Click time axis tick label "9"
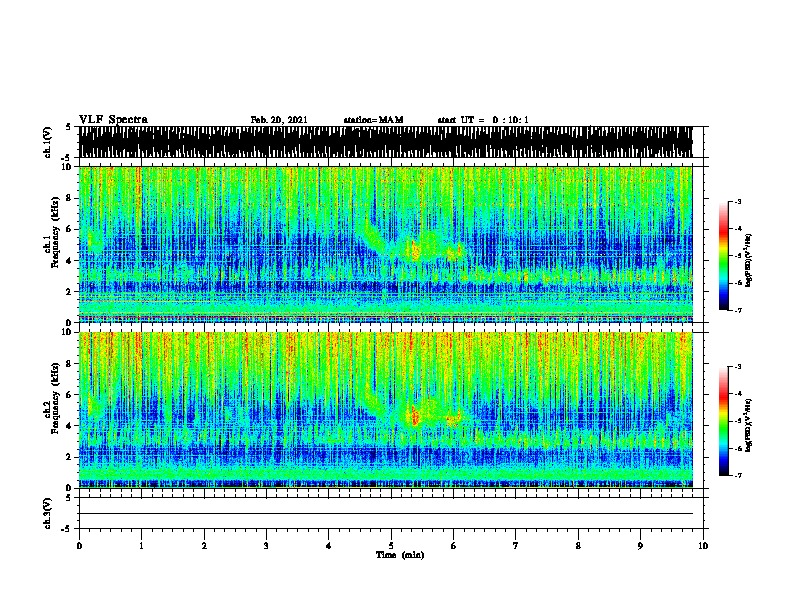Screen dimensions: 792x612 pyautogui.click(x=640, y=546)
